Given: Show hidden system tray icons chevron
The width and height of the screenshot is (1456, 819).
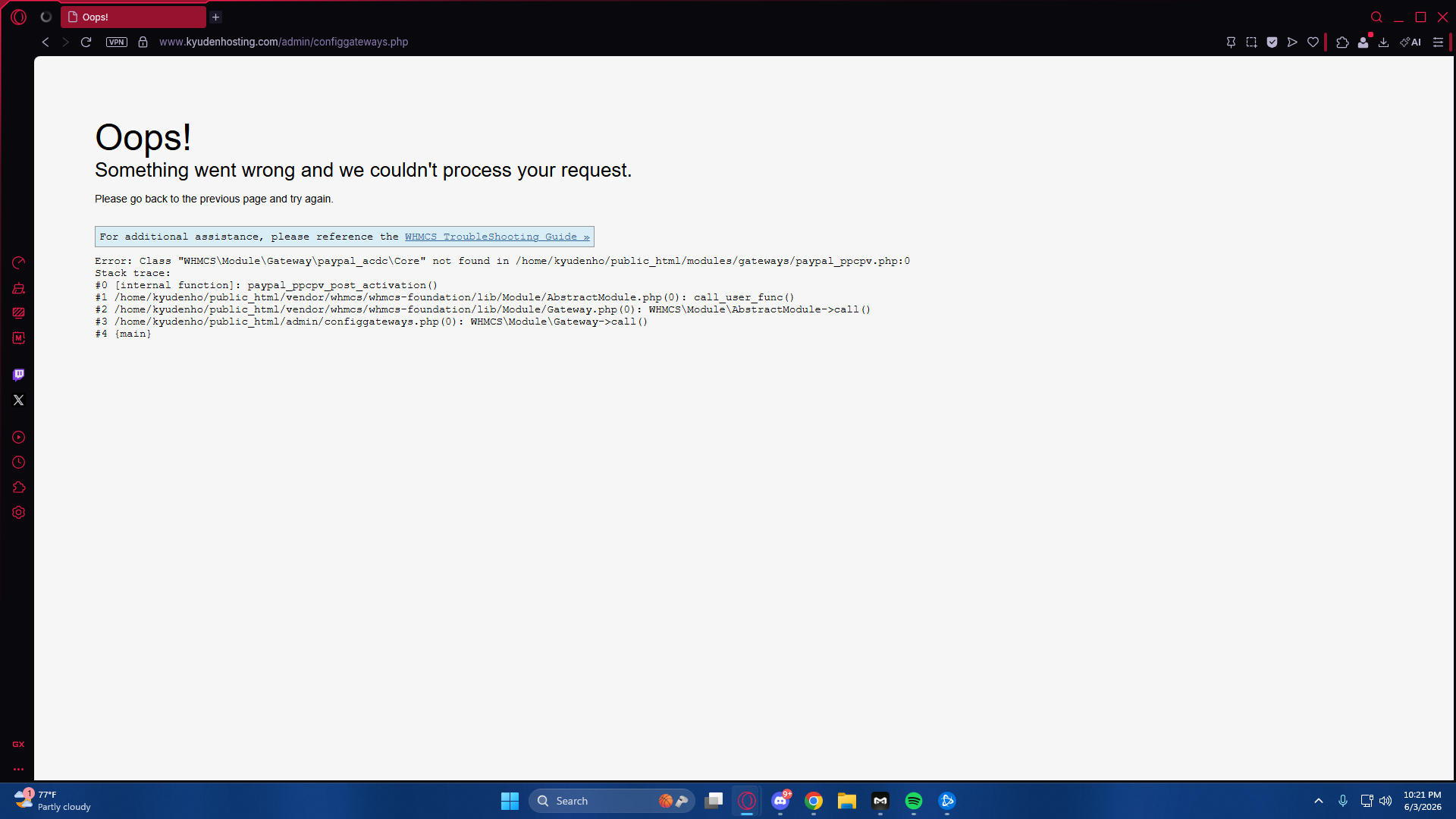Looking at the screenshot, I should (x=1319, y=801).
